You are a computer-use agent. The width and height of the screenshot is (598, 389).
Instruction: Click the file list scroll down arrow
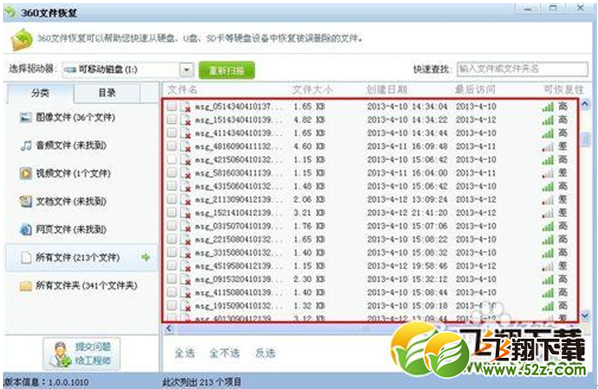[585, 315]
